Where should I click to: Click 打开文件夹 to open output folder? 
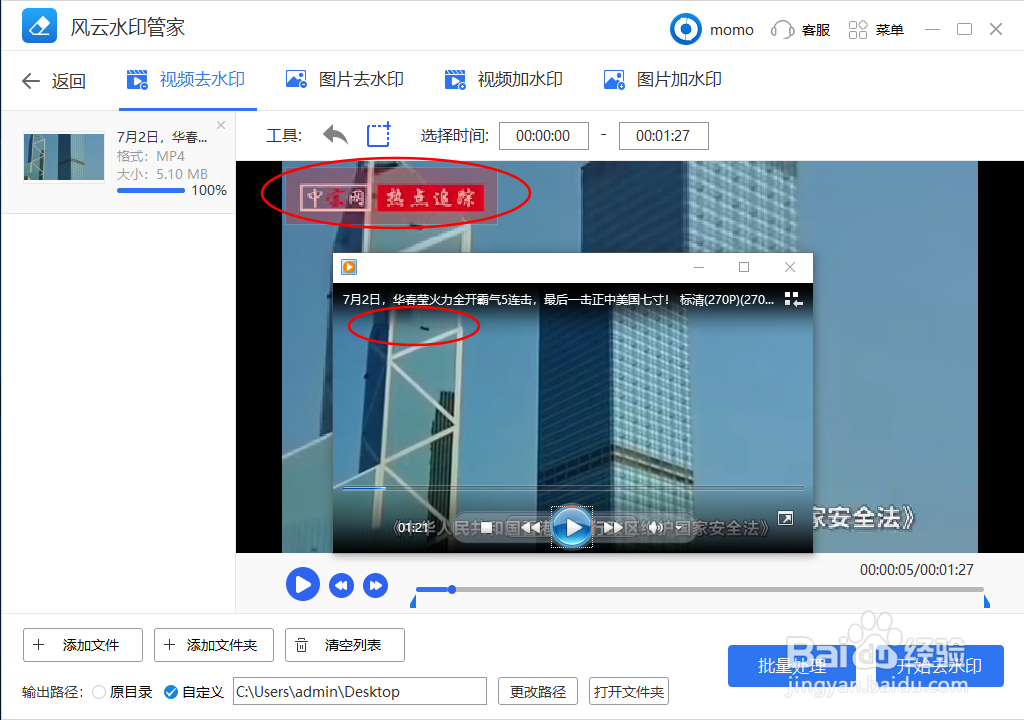click(629, 691)
